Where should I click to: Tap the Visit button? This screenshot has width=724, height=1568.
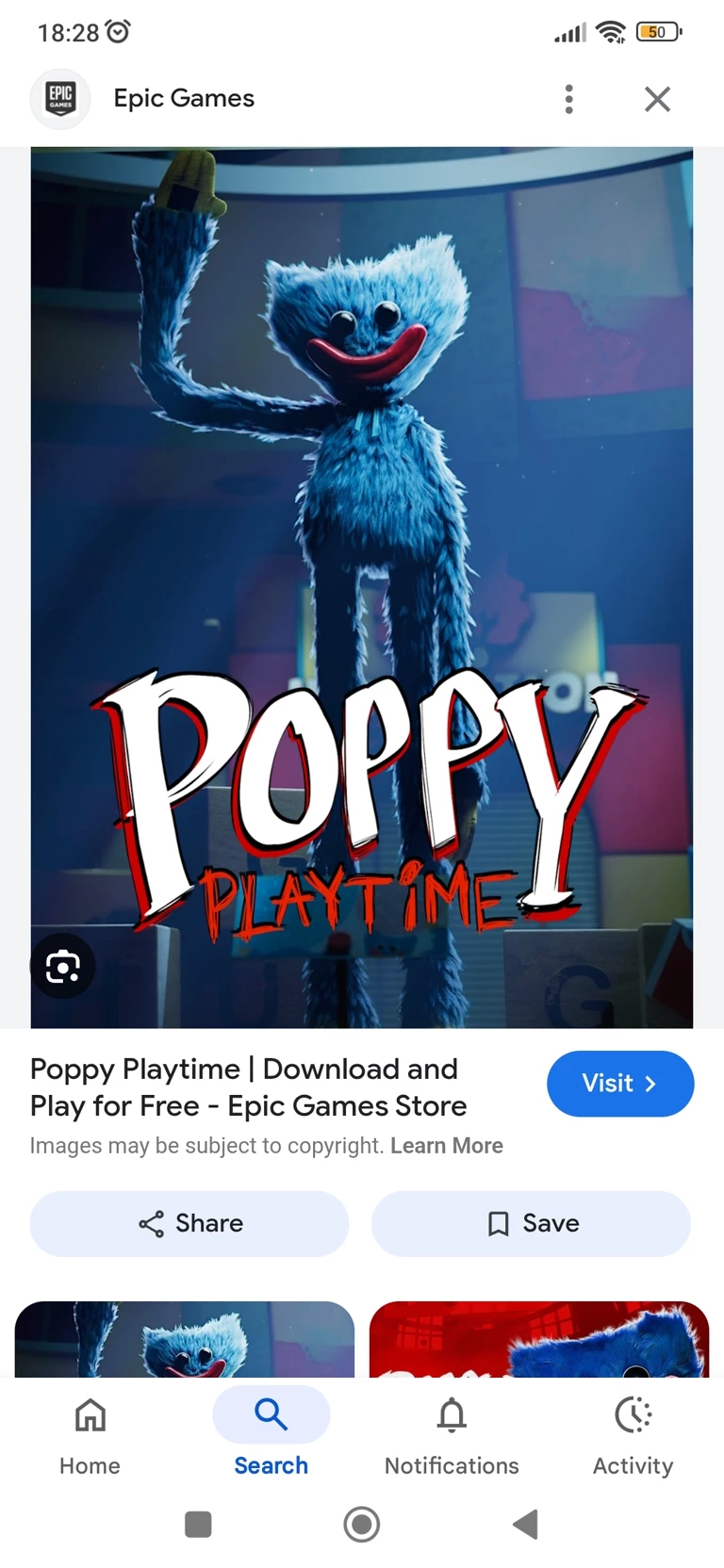coord(620,1084)
